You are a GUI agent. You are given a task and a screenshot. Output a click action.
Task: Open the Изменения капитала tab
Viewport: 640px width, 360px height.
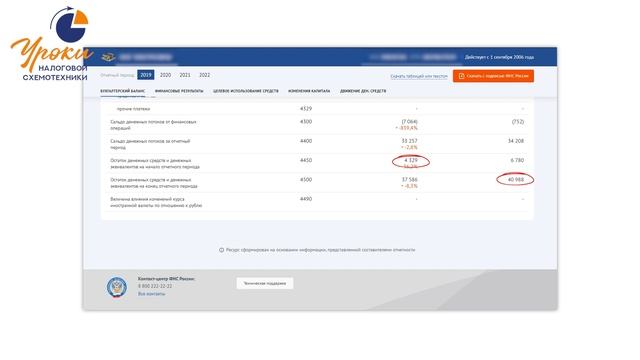(309, 91)
